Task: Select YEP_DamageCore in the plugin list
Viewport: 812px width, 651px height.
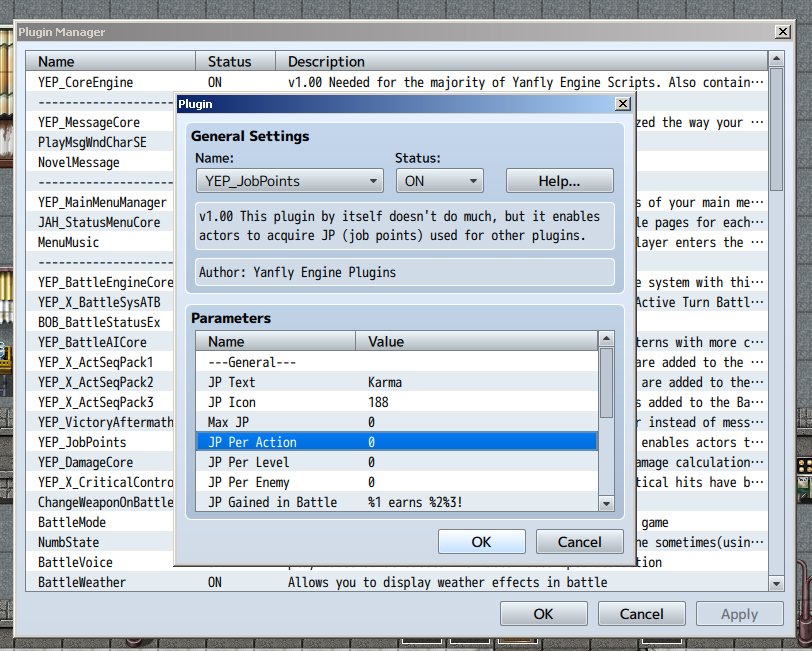Action: [85, 462]
